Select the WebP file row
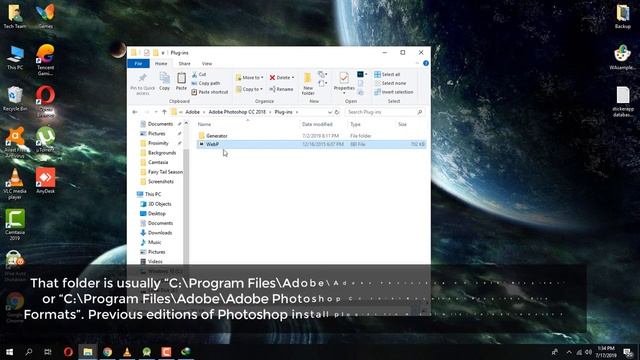The width and height of the screenshot is (640, 360). [311, 144]
